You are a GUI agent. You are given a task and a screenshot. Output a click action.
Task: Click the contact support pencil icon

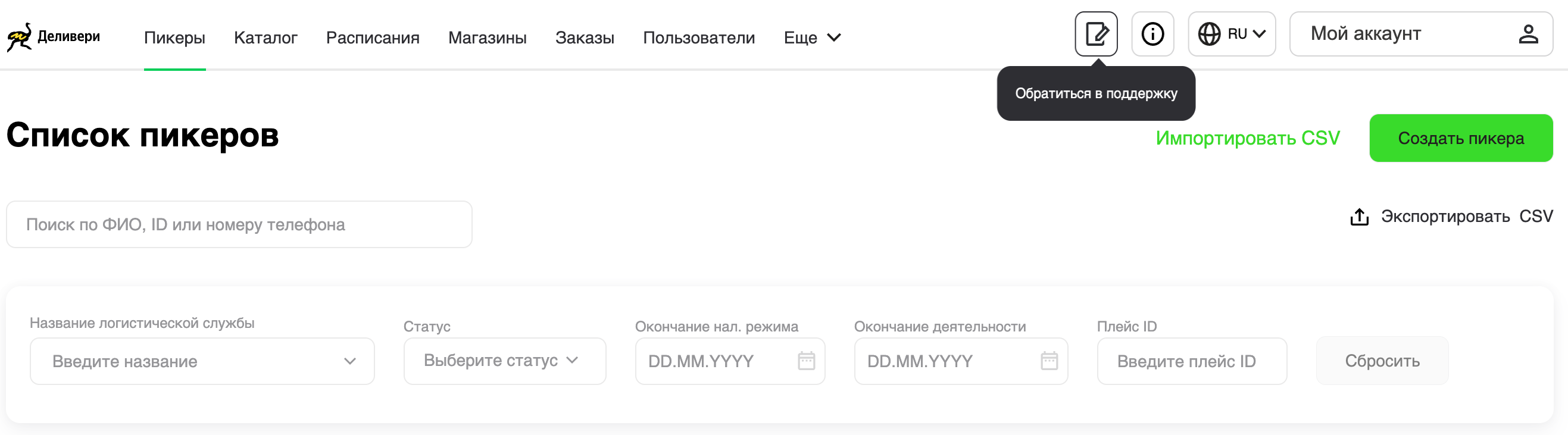[1096, 34]
